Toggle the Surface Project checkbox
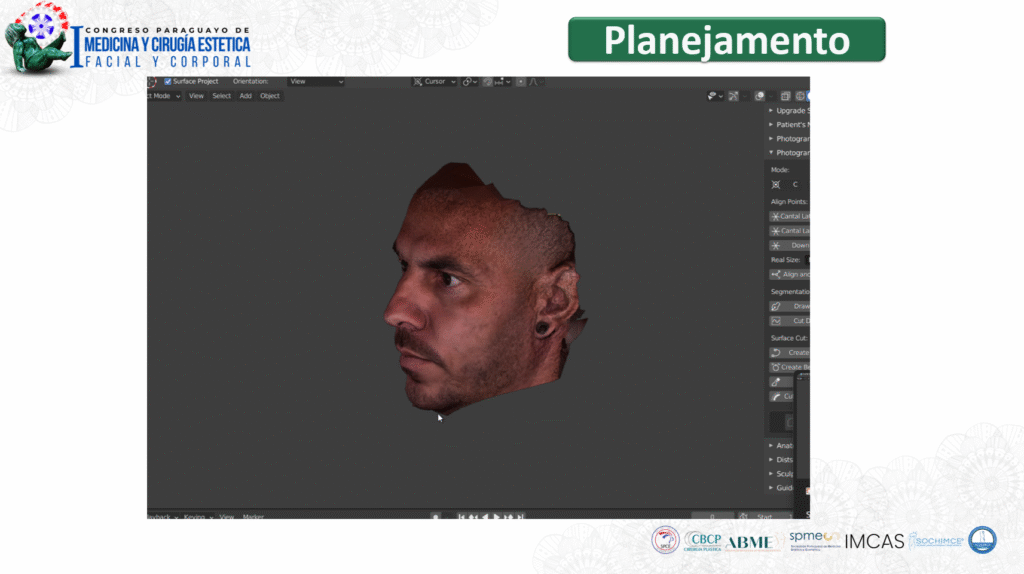This screenshot has height=574, width=1024. coord(168,82)
